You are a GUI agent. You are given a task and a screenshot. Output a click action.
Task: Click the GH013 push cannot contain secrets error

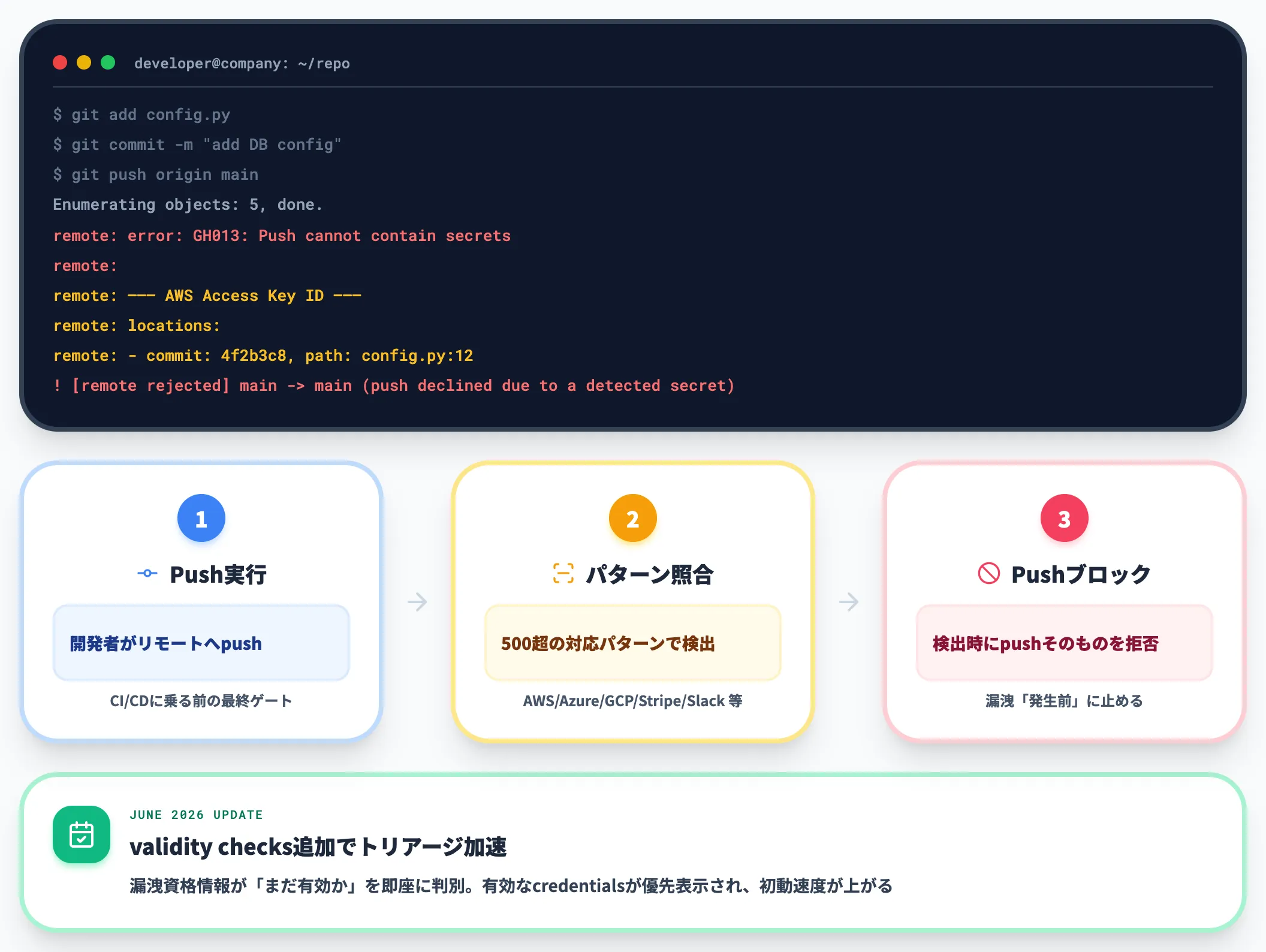pyautogui.click(x=282, y=236)
